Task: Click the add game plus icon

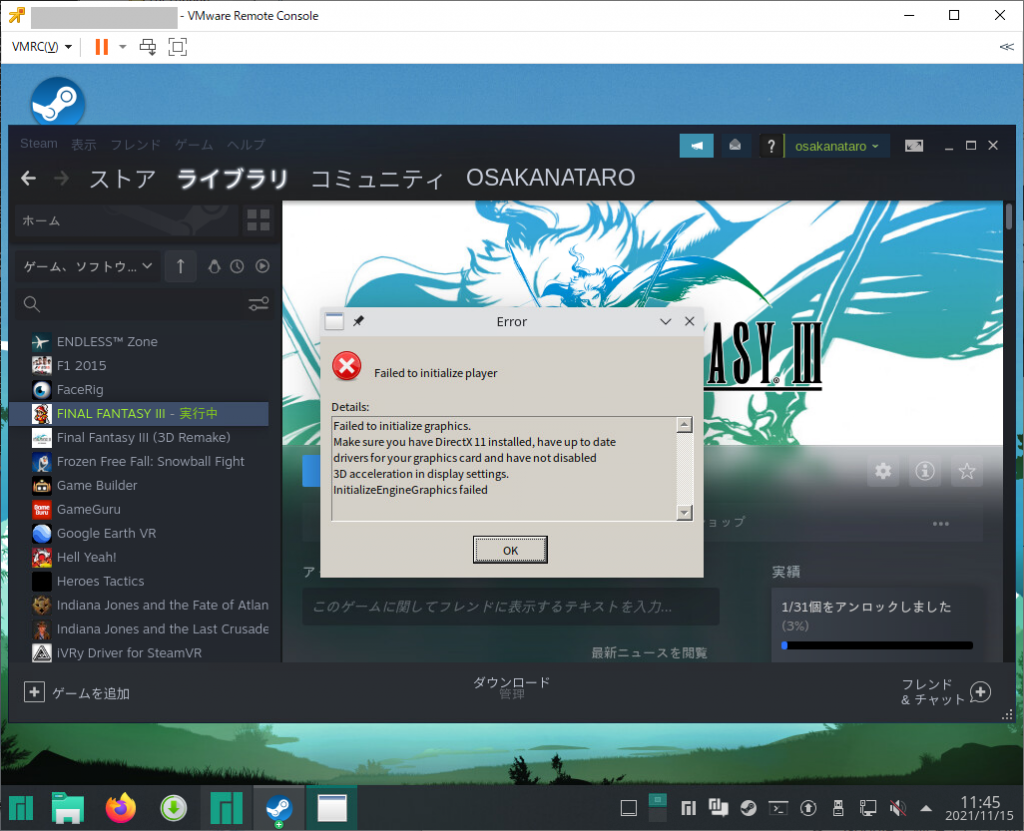Action: click(x=34, y=692)
